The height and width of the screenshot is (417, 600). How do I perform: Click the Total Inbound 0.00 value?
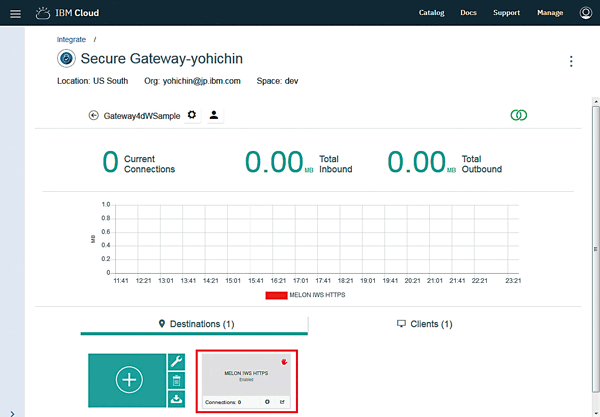click(x=274, y=162)
